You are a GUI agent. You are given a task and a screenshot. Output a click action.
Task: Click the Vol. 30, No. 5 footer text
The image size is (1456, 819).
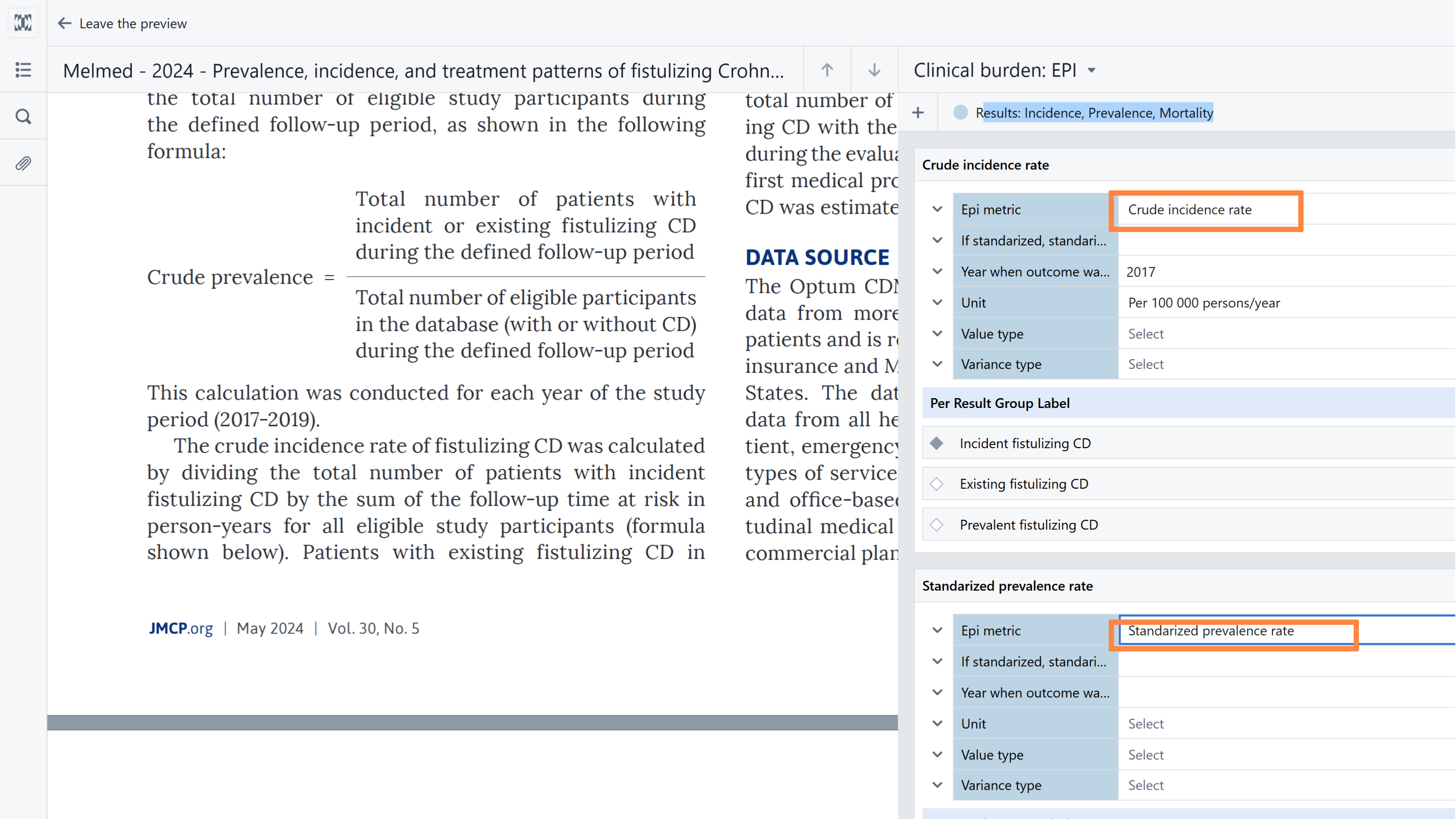tap(373, 628)
